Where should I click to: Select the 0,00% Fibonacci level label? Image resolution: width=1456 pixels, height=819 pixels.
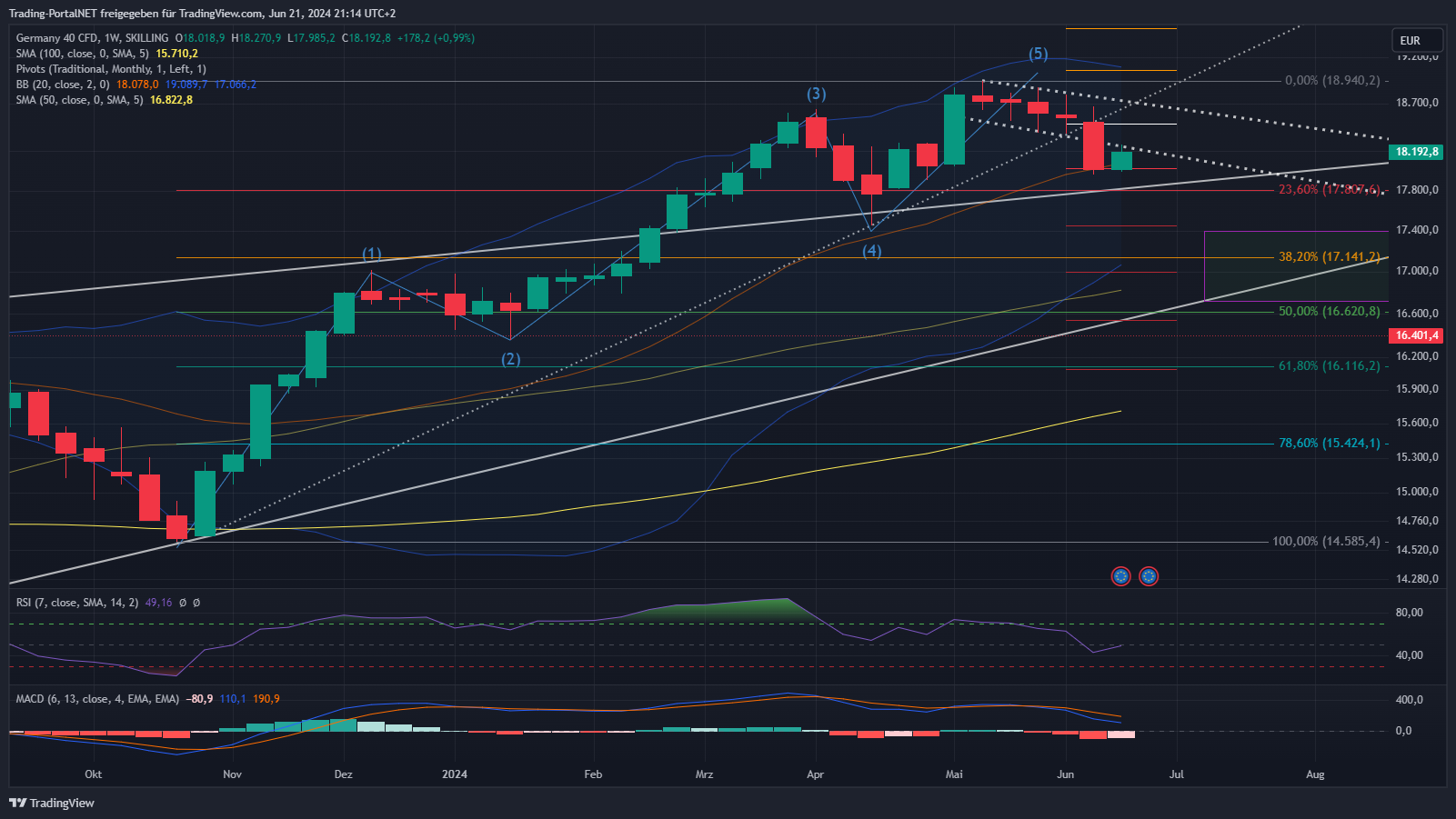pos(1332,81)
